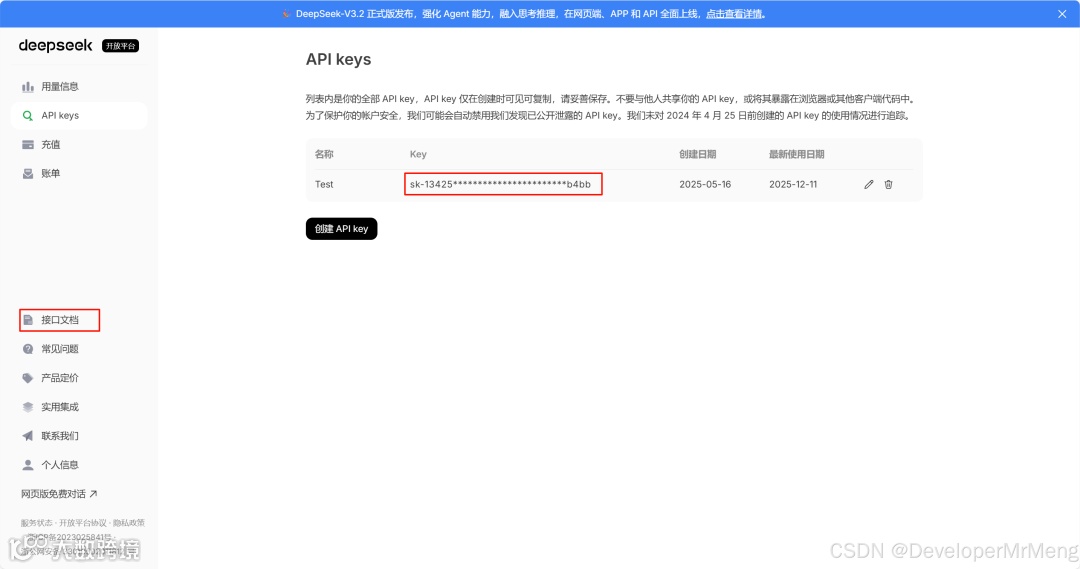Click the deepseek logo in the sidebar
The height and width of the screenshot is (569, 1080).
[55, 45]
